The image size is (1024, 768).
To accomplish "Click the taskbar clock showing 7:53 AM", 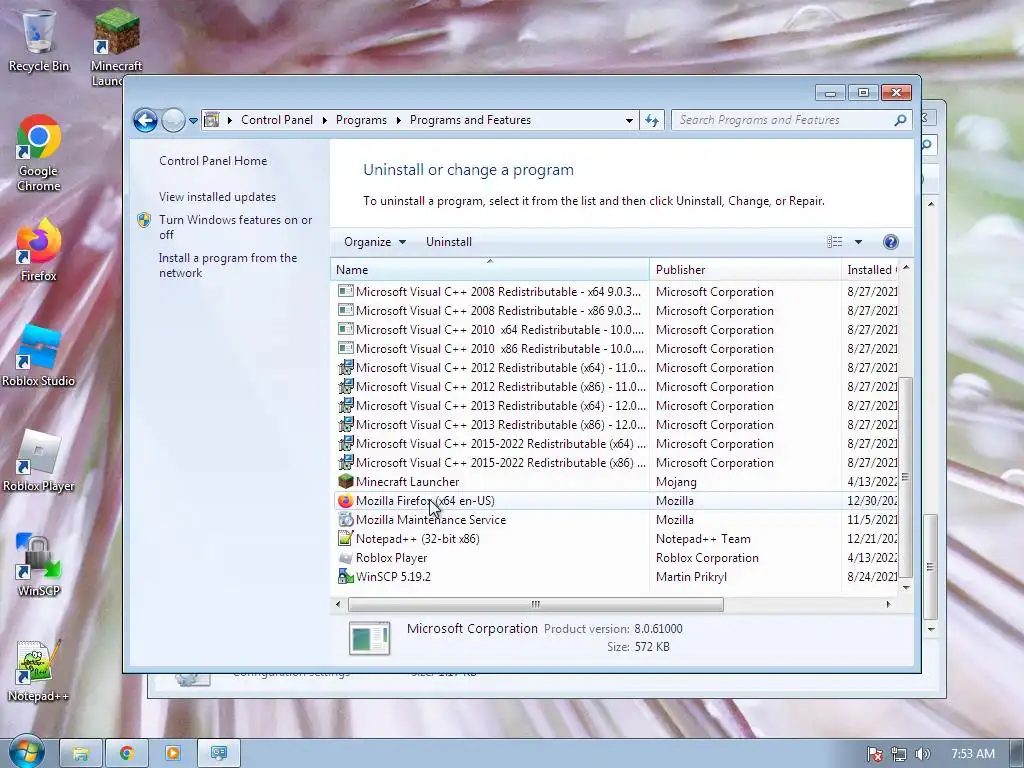I will coord(972,754).
